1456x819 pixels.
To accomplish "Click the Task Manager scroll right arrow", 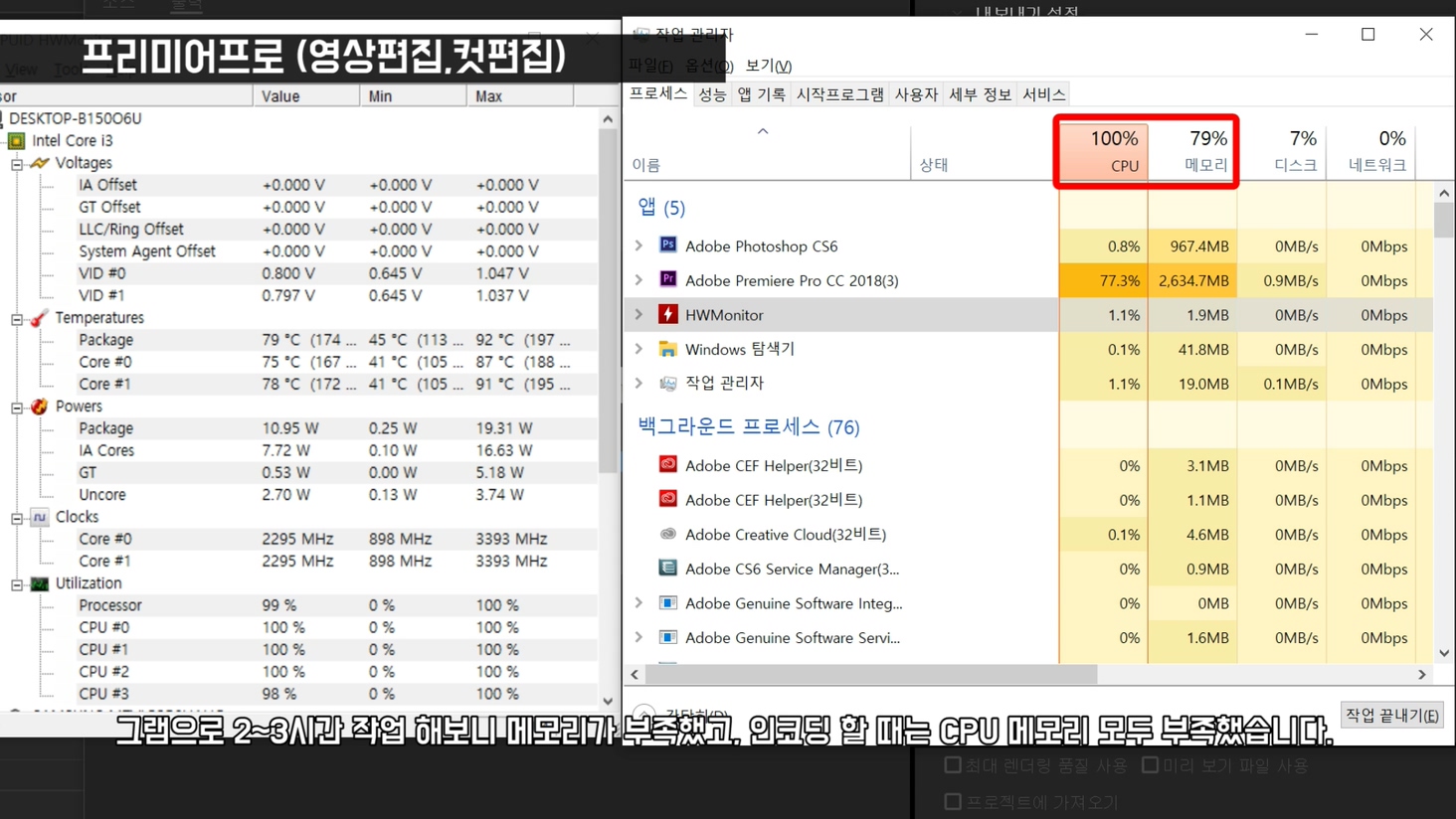I will 1422,674.
